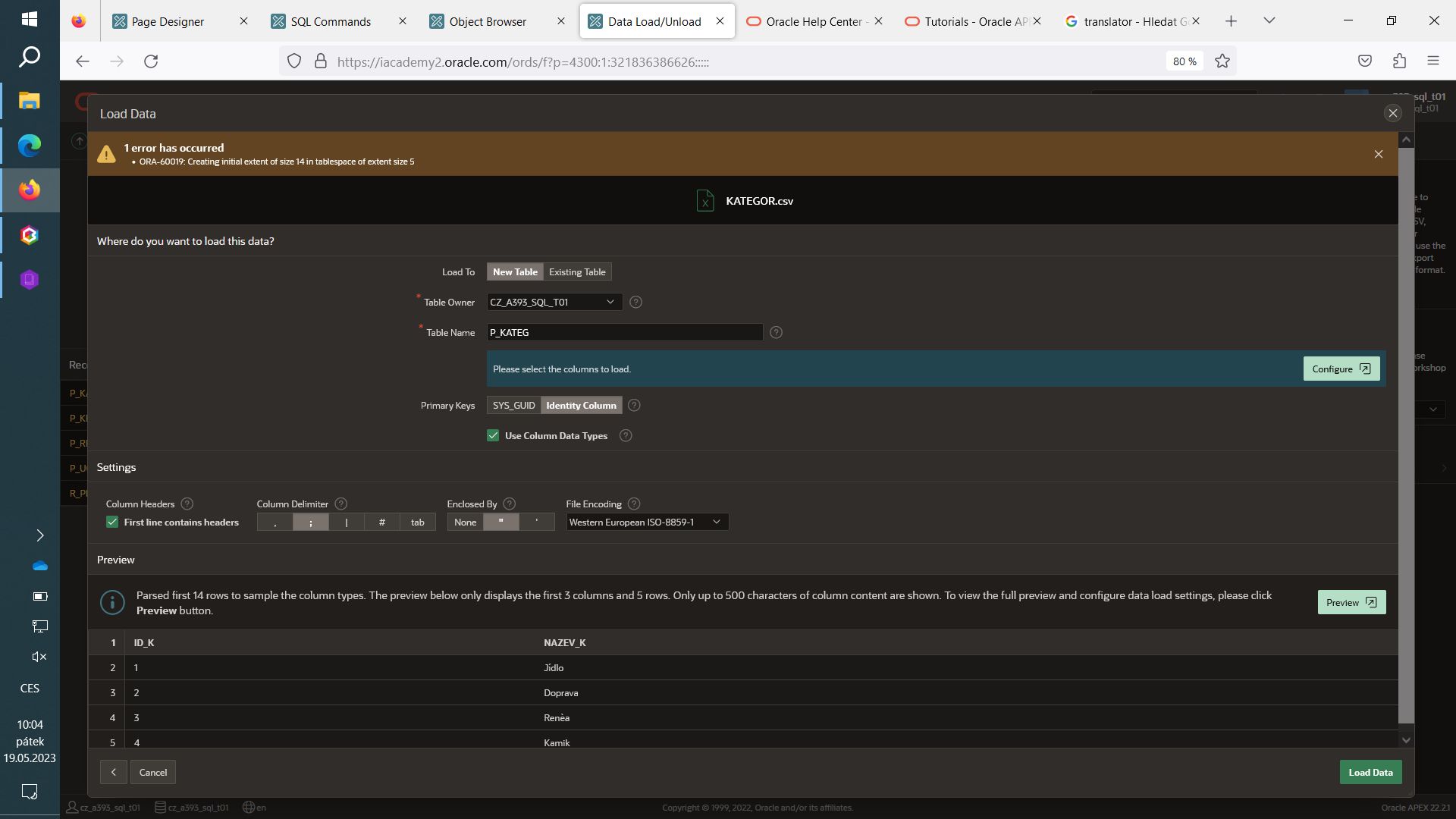Viewport: 1456px width, 819px height.
Task: Click help icon next to Table Owner
Action: pos(635,302)
